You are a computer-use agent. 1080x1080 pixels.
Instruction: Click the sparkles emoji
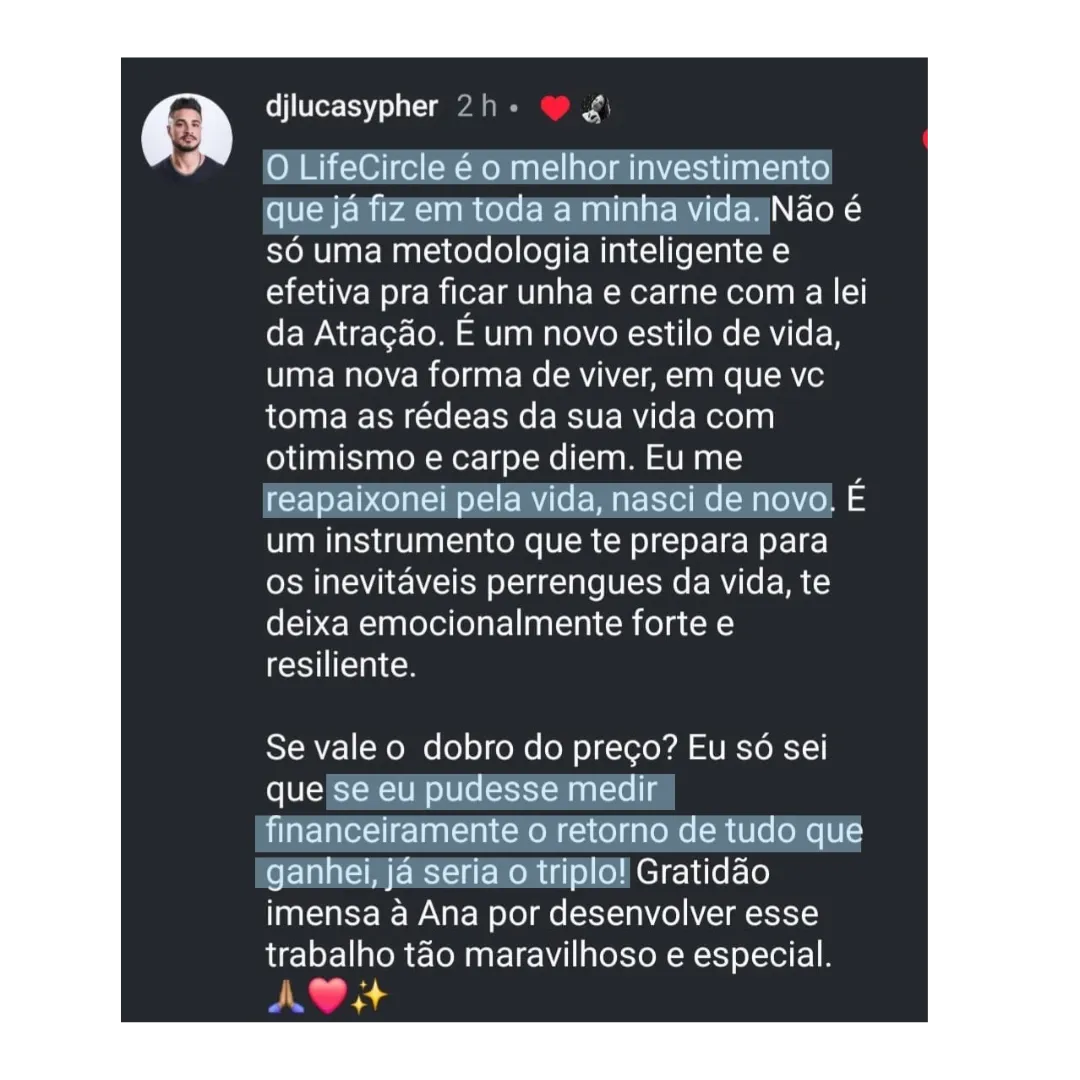368,996
